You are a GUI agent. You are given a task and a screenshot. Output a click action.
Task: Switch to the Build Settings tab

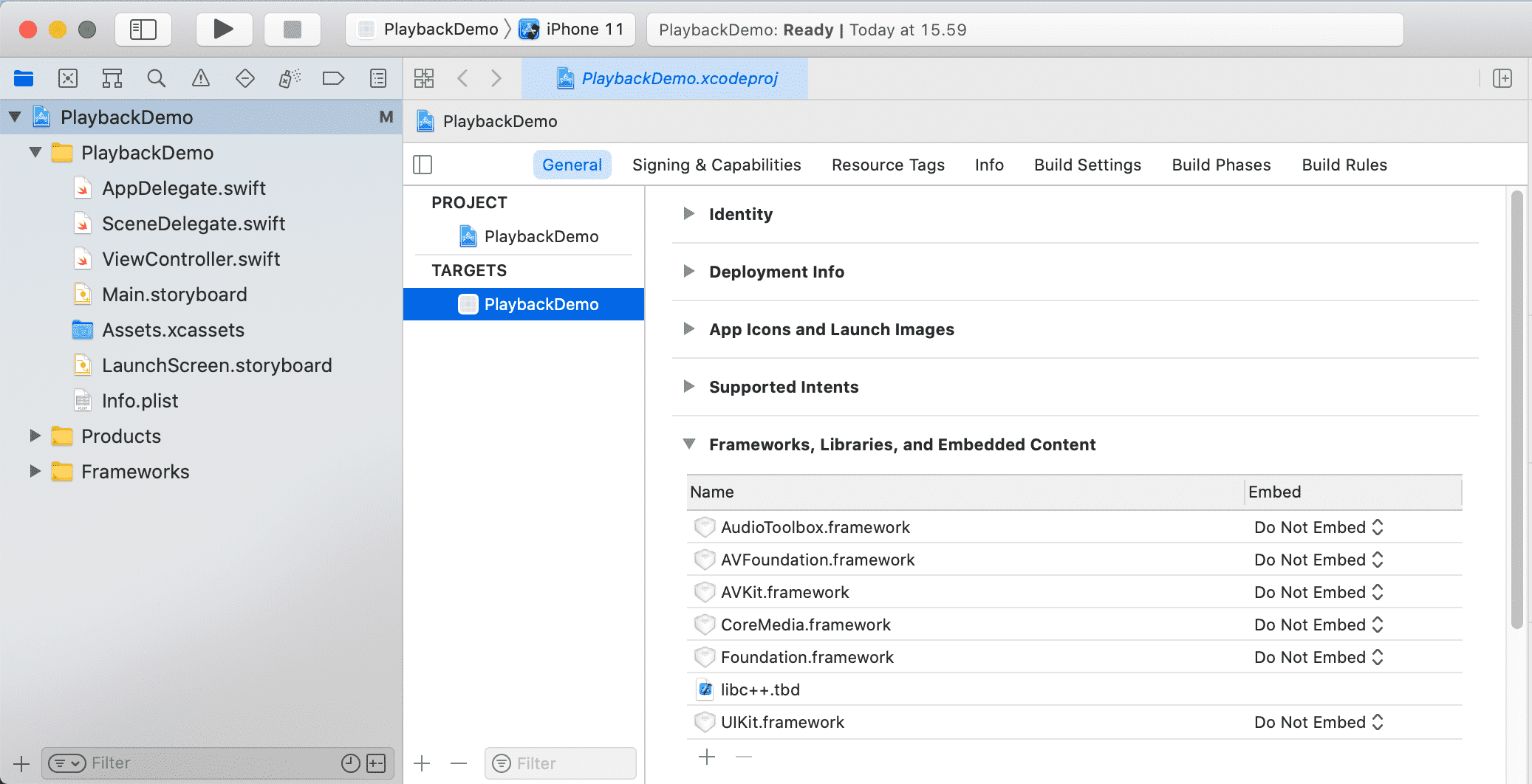point(1087,165)
